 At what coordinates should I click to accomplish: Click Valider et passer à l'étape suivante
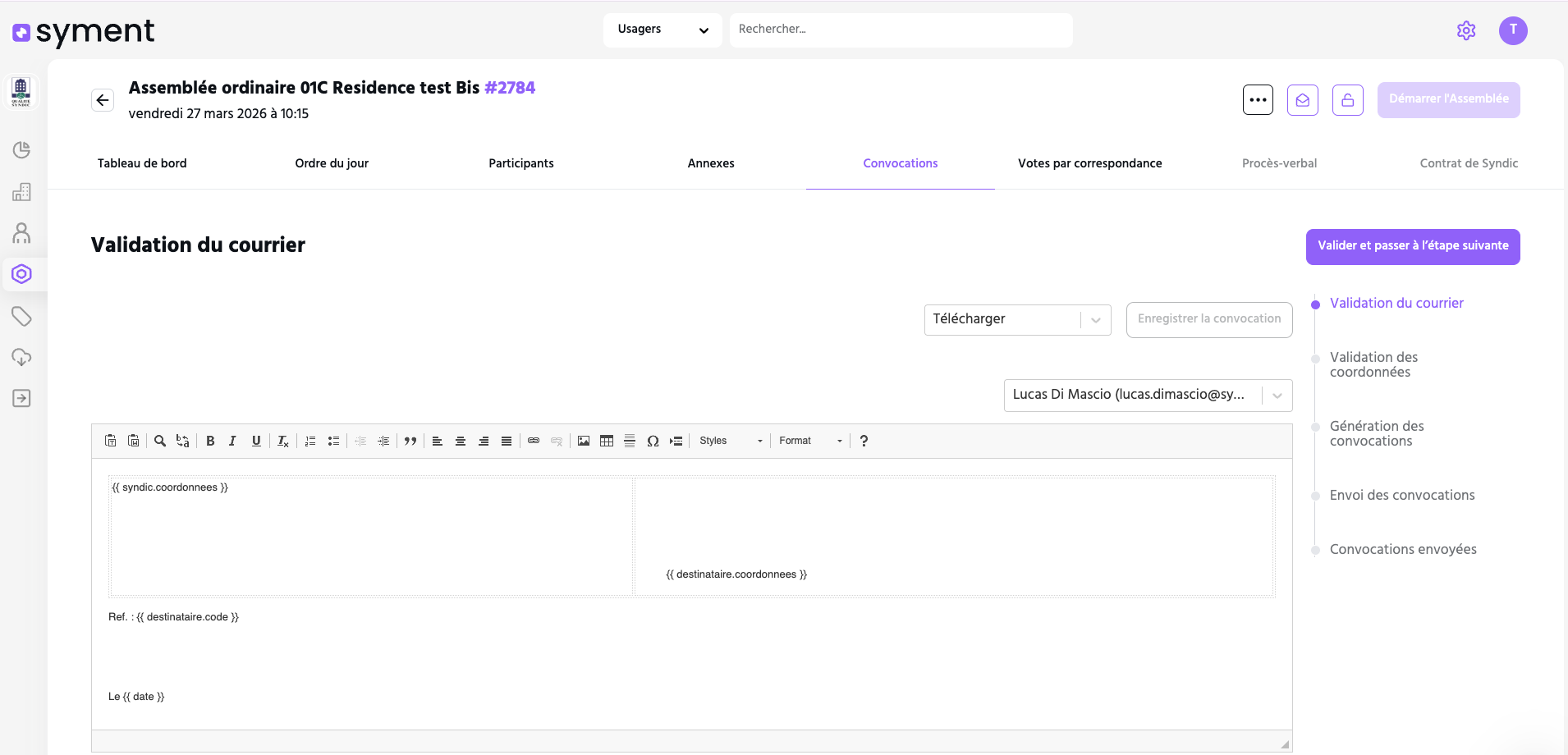[1413, 246]
